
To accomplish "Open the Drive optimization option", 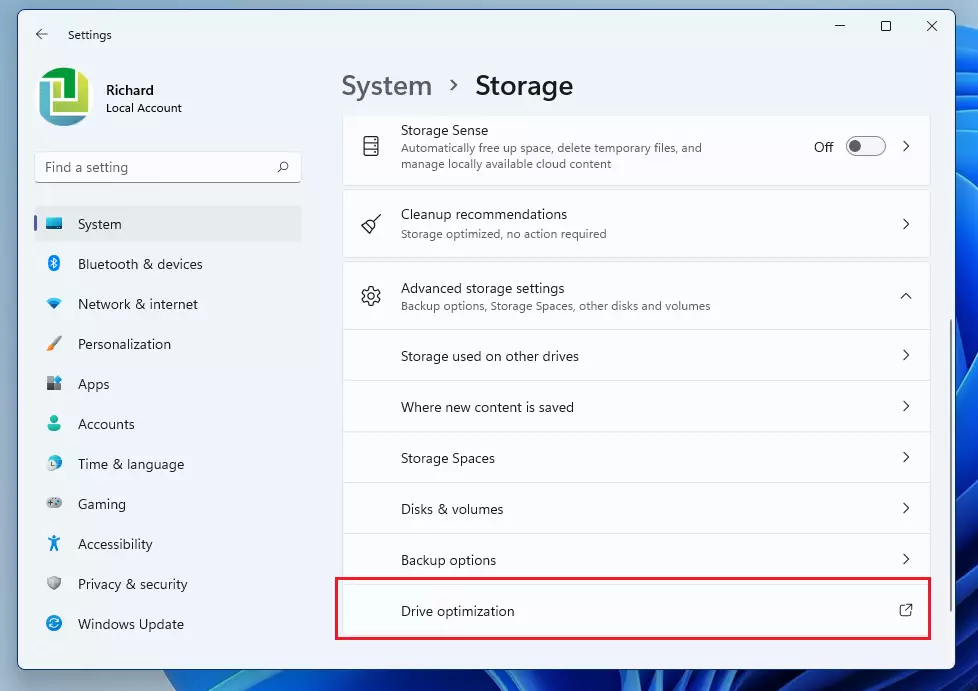I will (636, 611).
